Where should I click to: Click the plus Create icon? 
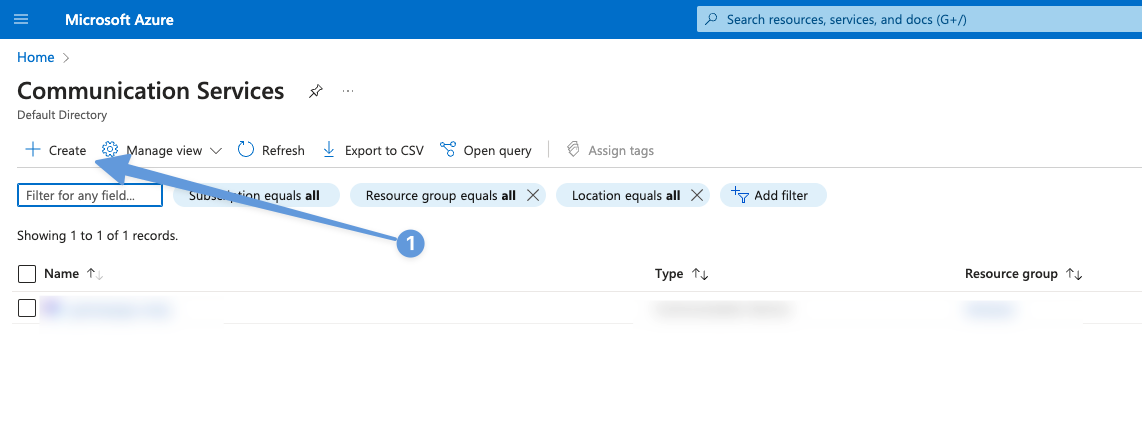33,150
